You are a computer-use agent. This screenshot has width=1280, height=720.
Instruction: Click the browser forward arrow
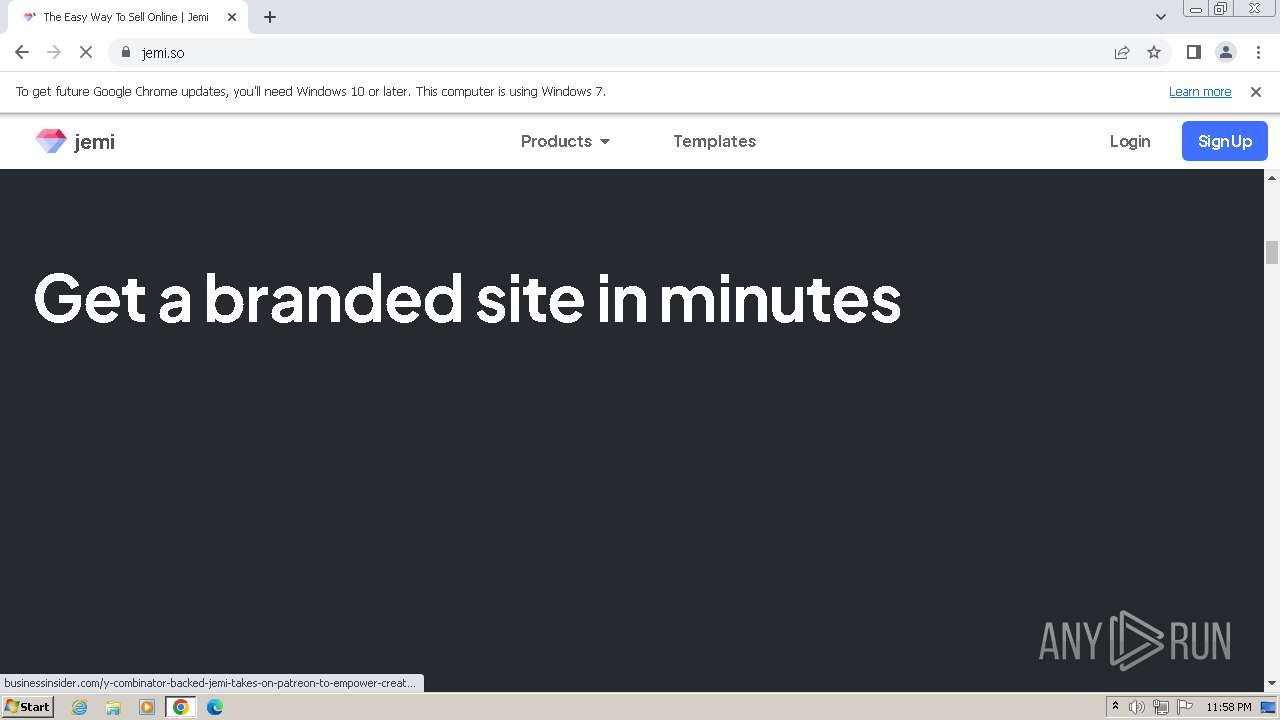coord(54,52)
